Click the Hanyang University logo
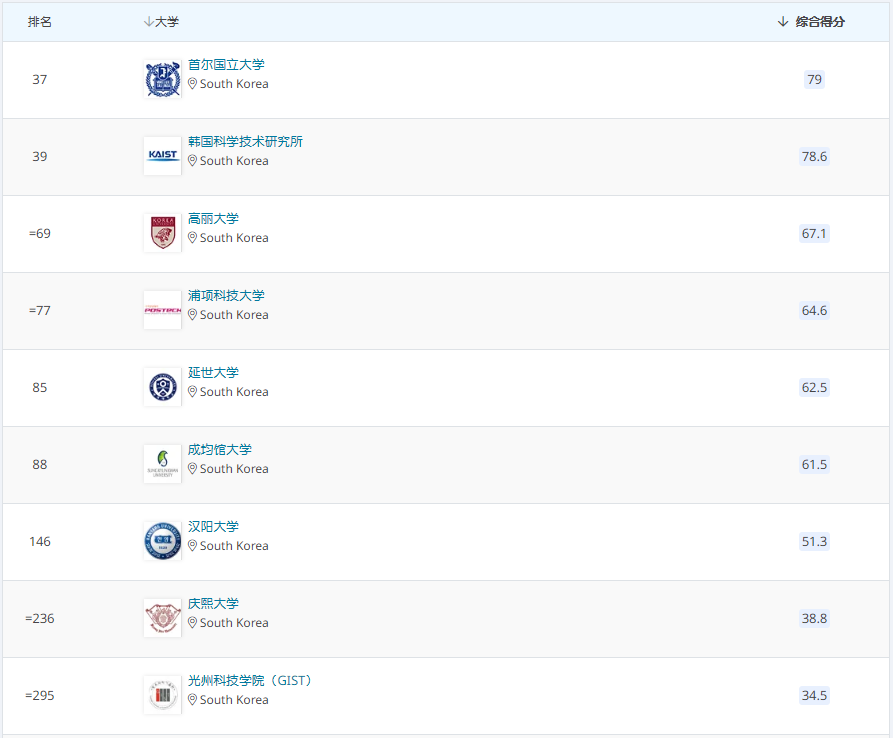The width and height of the screenshot is (893, 738). tap(162, 541)
